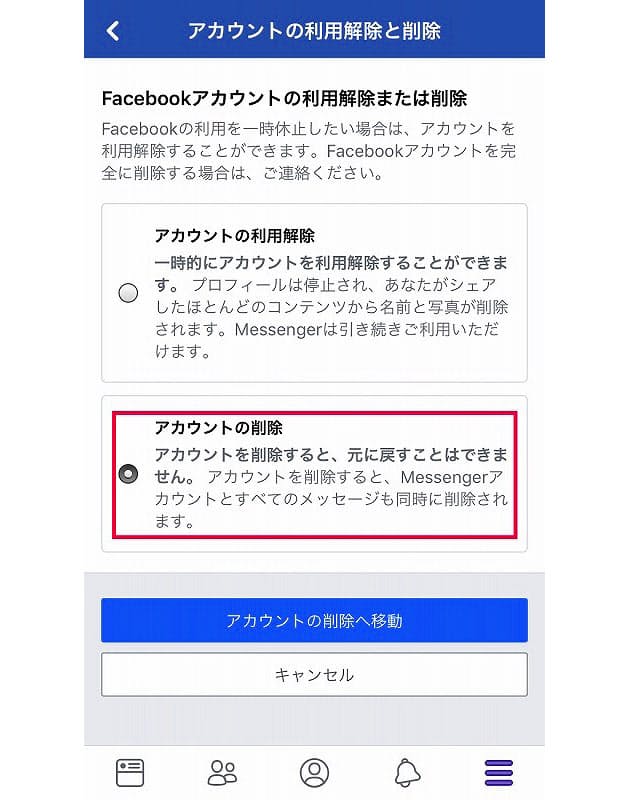Click the Facebookアカウントの利用解除または削除 heading
The image size is (630, 800).
[285, 99]
